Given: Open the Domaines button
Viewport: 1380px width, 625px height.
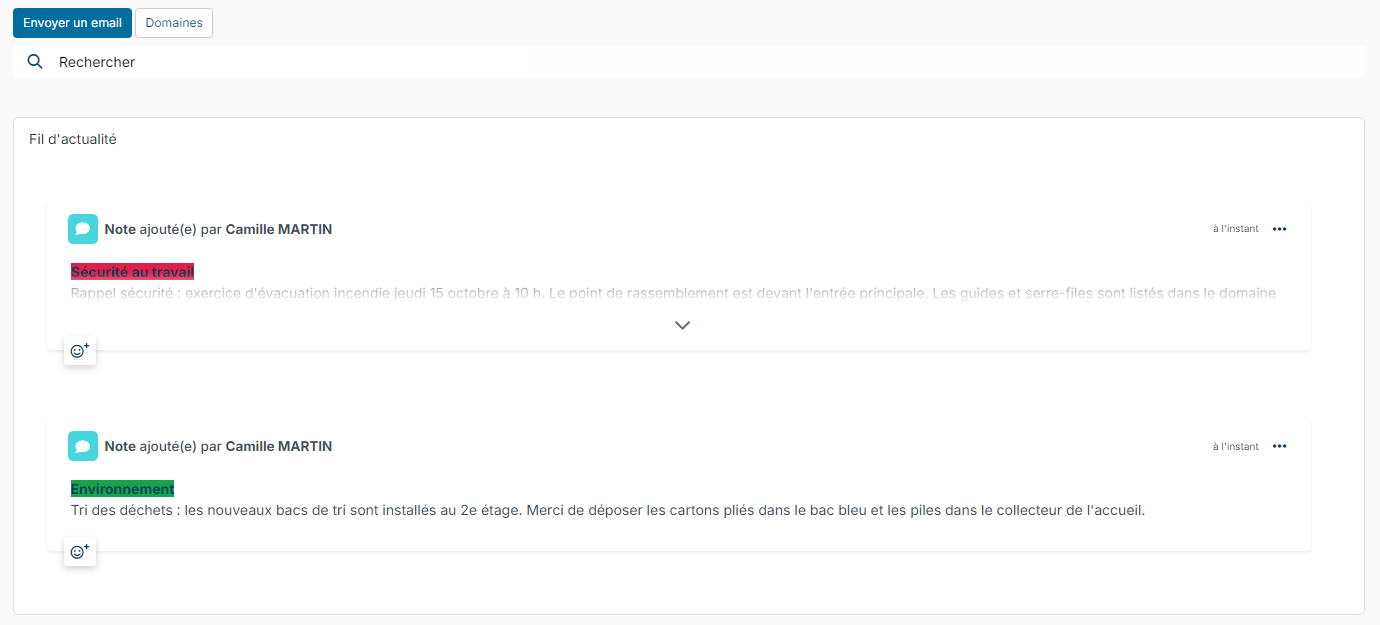Looking at the screenshot, I should coord(174,23).
